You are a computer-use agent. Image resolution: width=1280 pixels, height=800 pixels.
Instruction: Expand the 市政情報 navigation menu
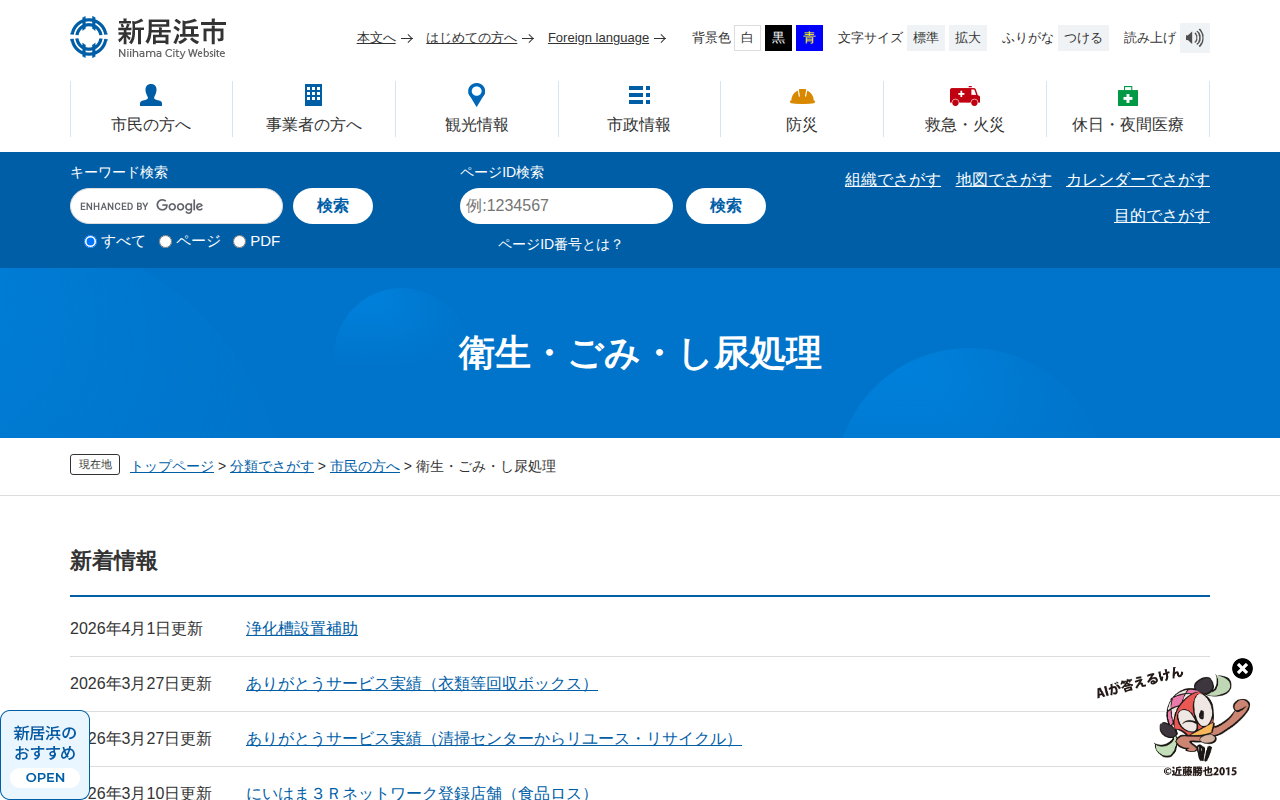639,108
